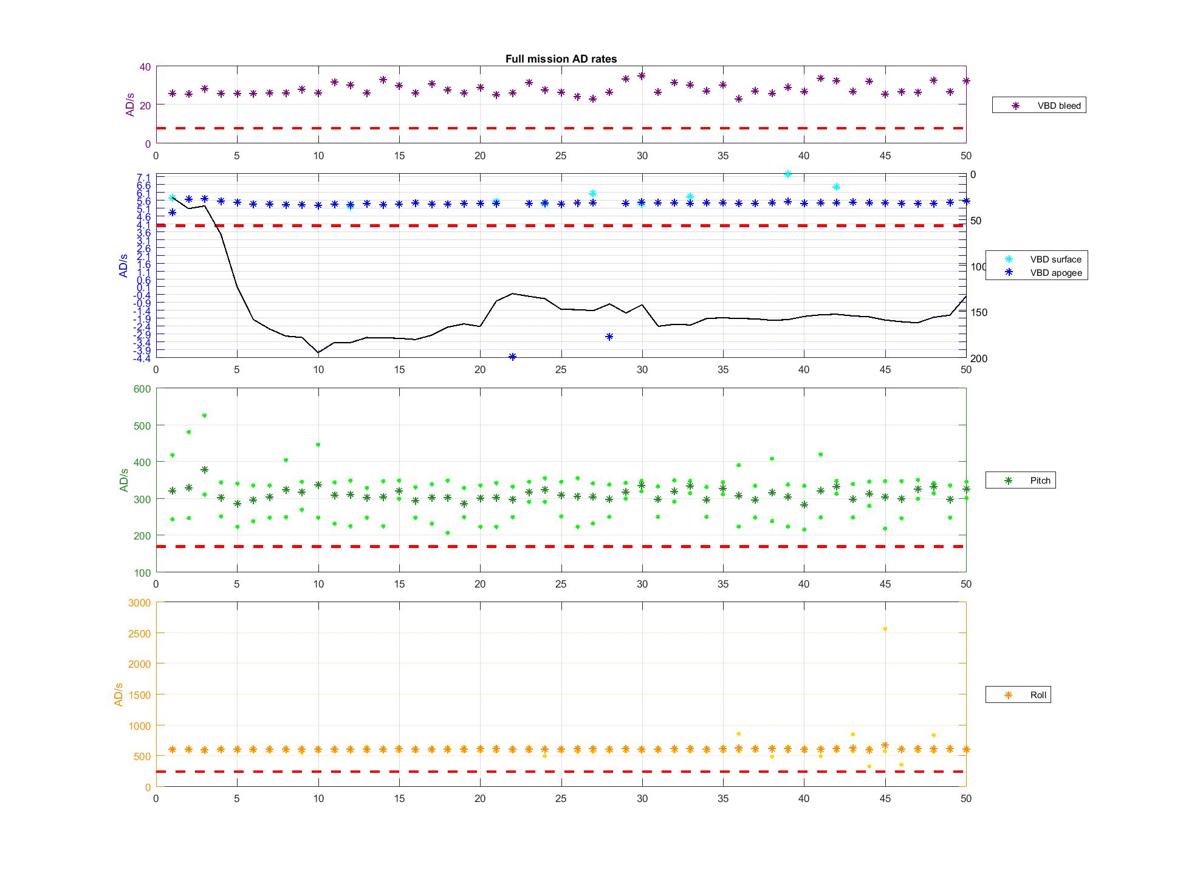
Task: Click the Roll outlier point near 2500
Action: coord(884,629)
